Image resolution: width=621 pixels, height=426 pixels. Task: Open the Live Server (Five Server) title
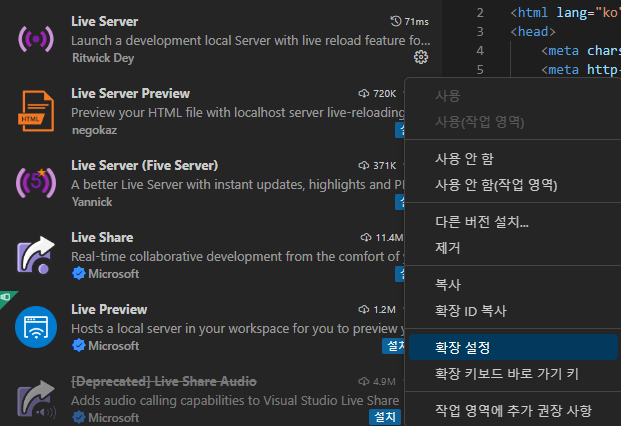point(145,165)
